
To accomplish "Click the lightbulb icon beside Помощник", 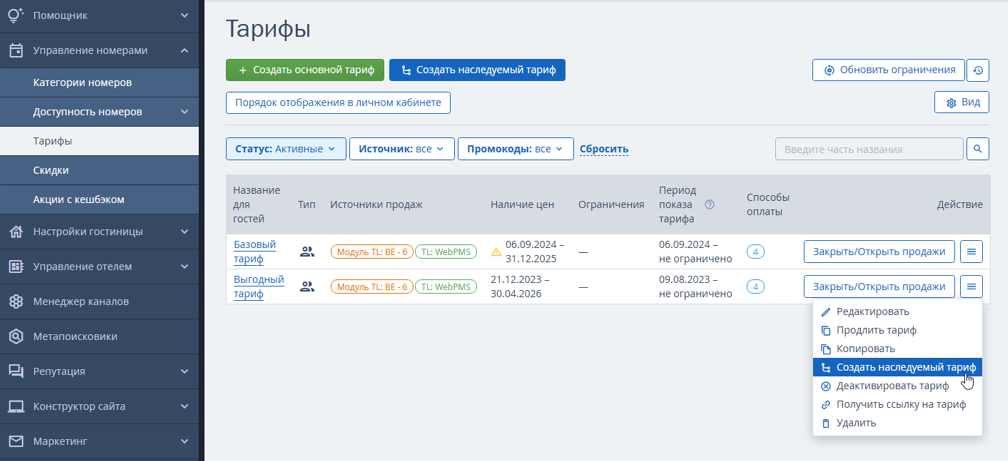I will (x=16, y=15).
